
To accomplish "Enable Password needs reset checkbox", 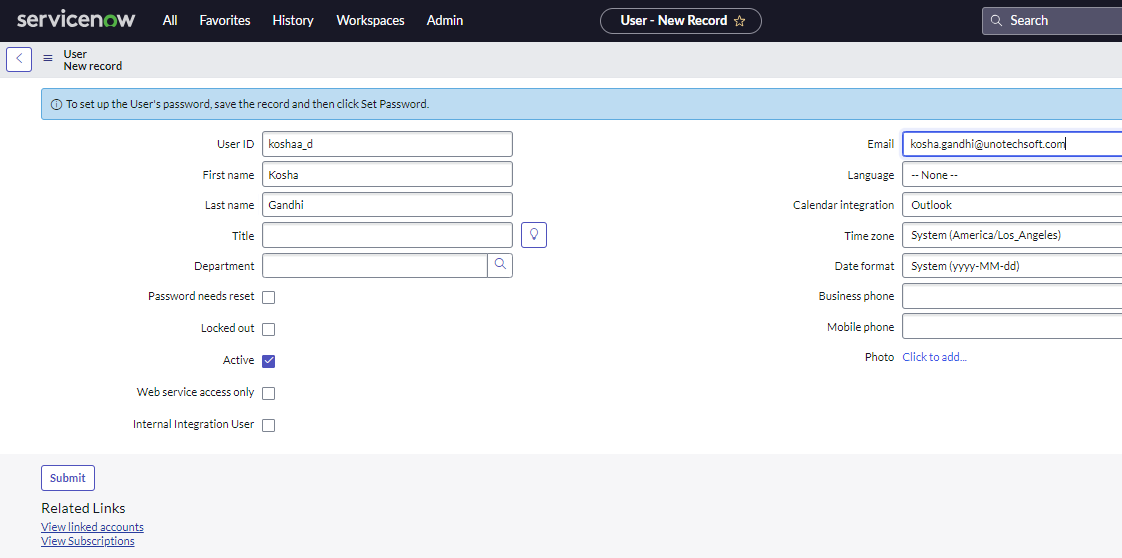I will [x=268, y=297].
